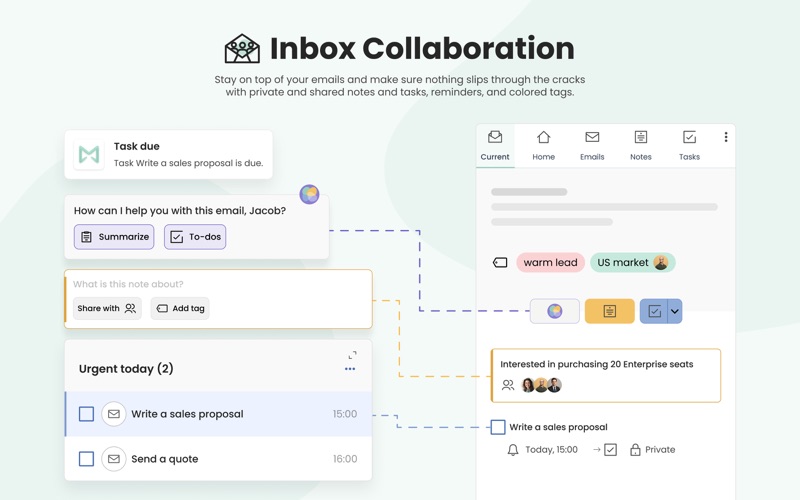Click the 'Today, 15:00' reminder text
This screenshot has height=500, width=800.
(x=552, y=449)
